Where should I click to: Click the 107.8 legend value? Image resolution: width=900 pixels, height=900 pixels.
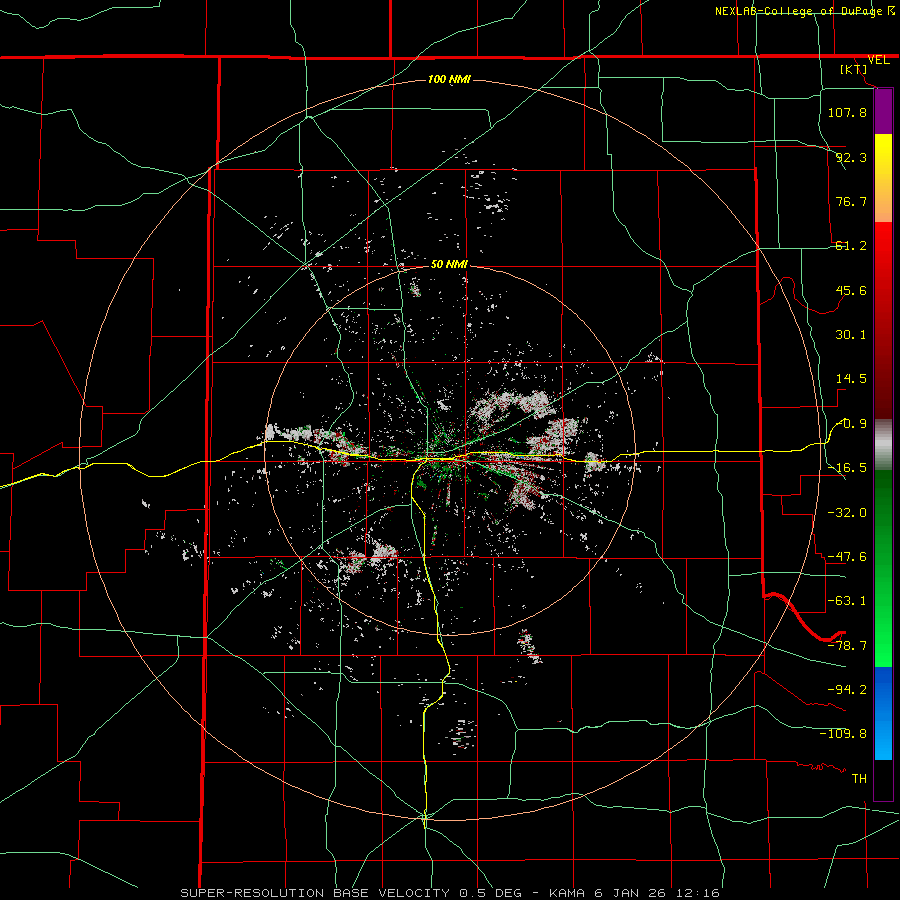click(847, 112)
